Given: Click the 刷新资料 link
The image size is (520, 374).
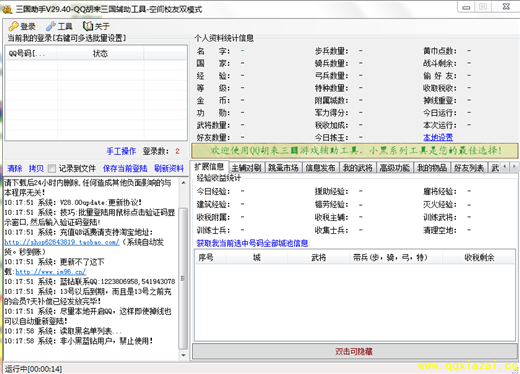Looking at the screenshot, I should (169, 169).
